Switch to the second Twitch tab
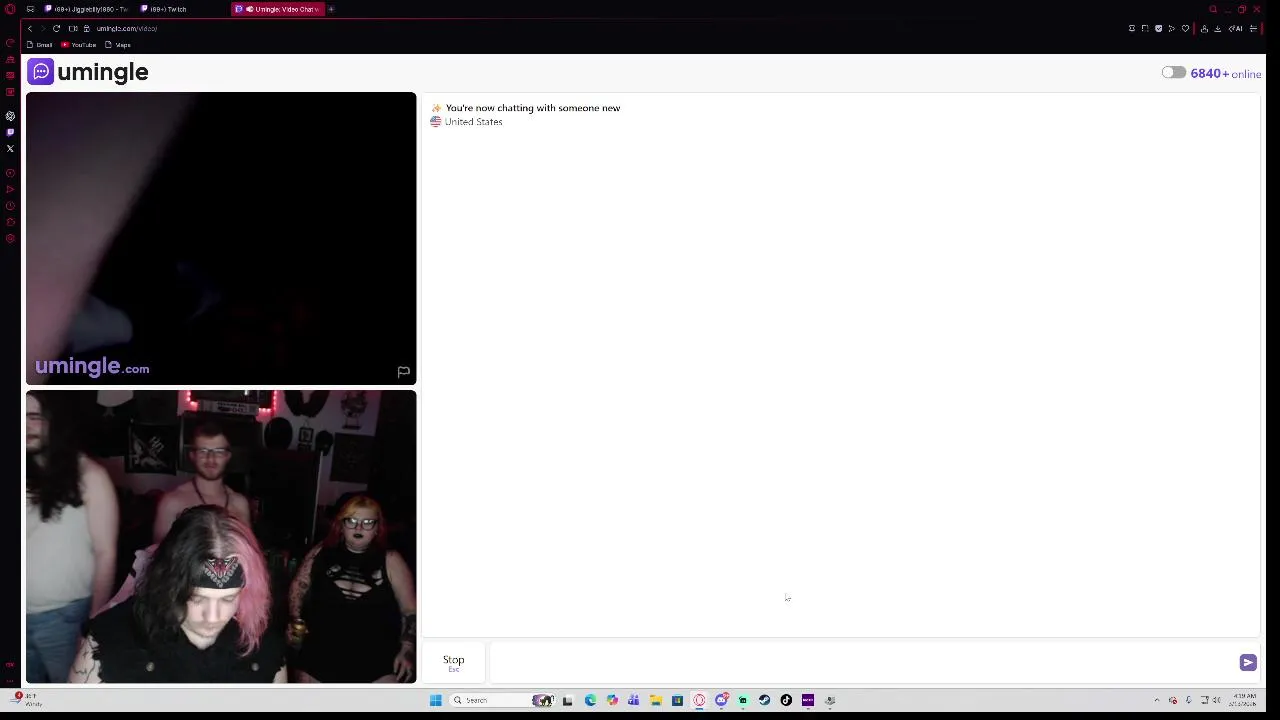Screen dimensions: 1280x720 click(165, 9)
